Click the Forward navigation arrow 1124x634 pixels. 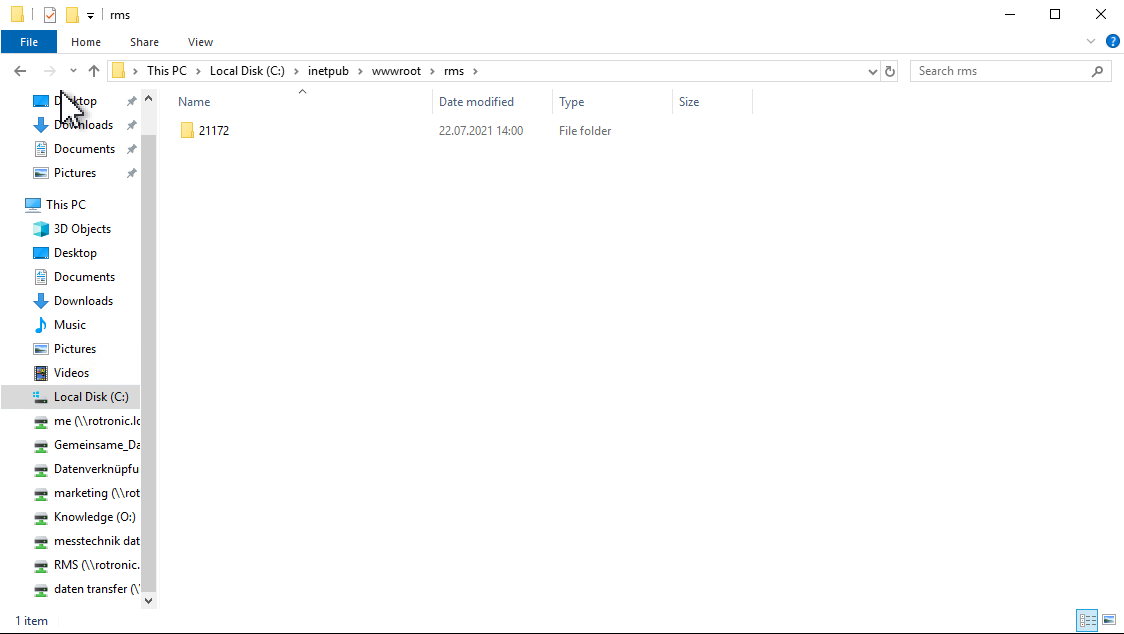pyautogui.click(x=49, y=71)
